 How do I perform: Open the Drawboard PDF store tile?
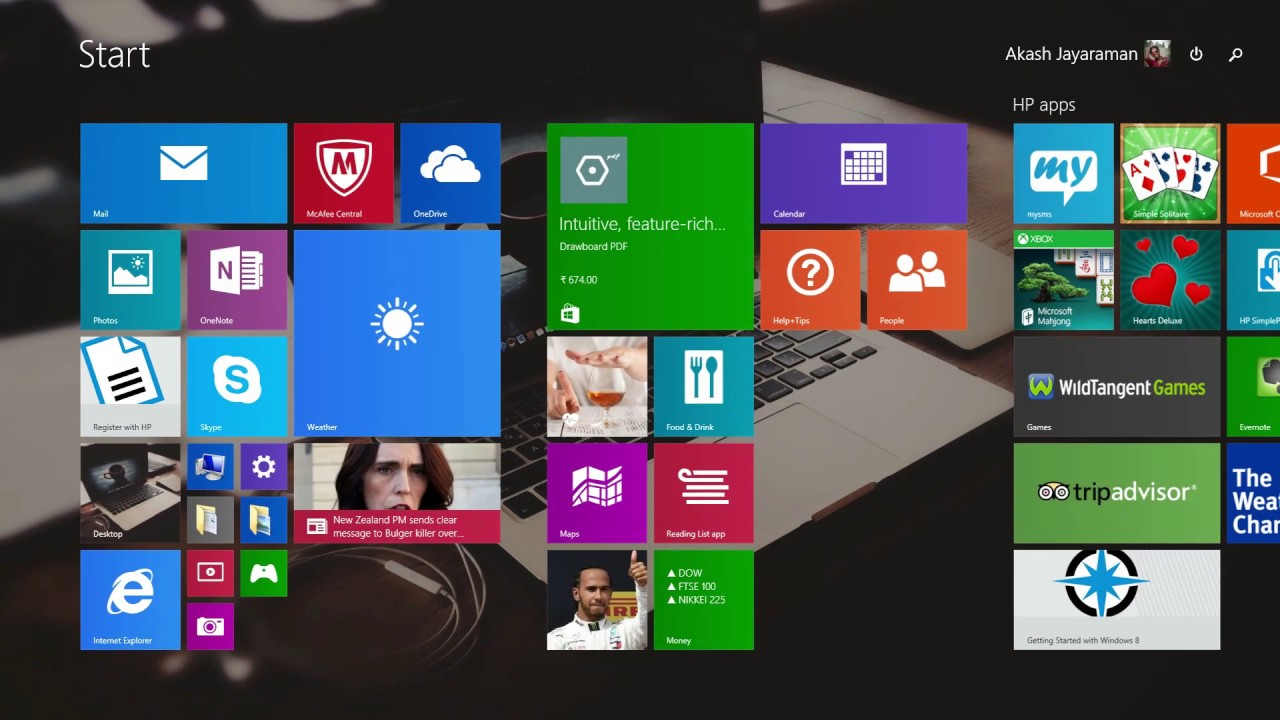[x=650, y=226]
